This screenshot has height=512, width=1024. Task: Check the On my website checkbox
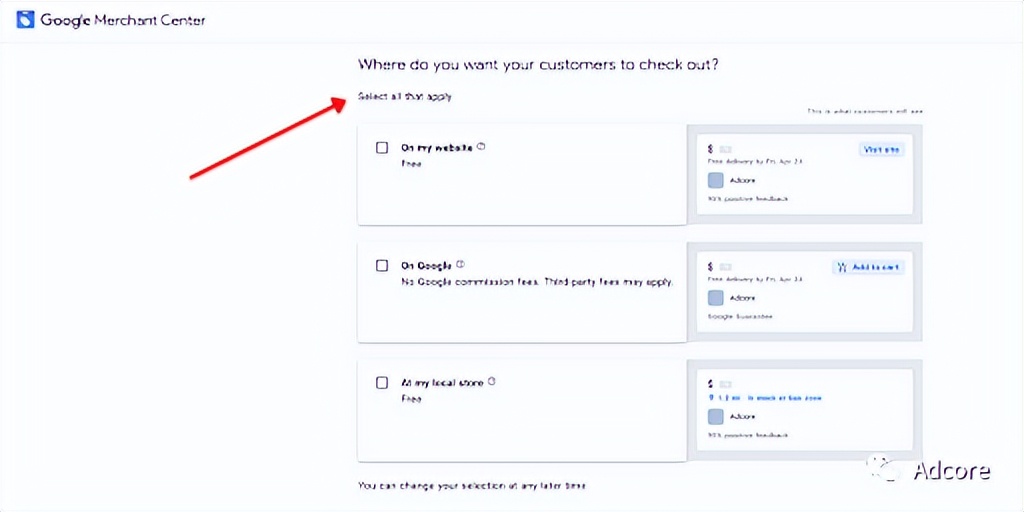[x=382, y=148]
